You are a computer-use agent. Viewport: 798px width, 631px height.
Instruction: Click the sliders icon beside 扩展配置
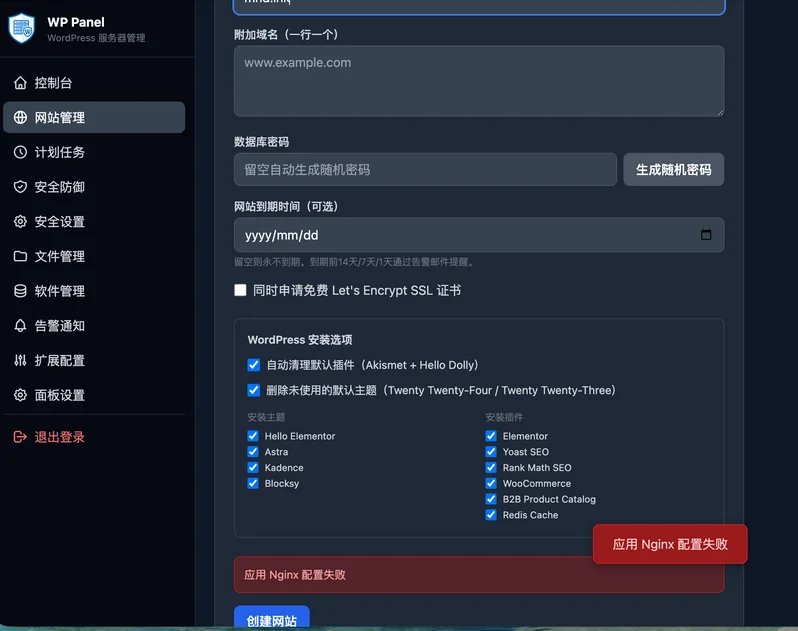(20, 360)
